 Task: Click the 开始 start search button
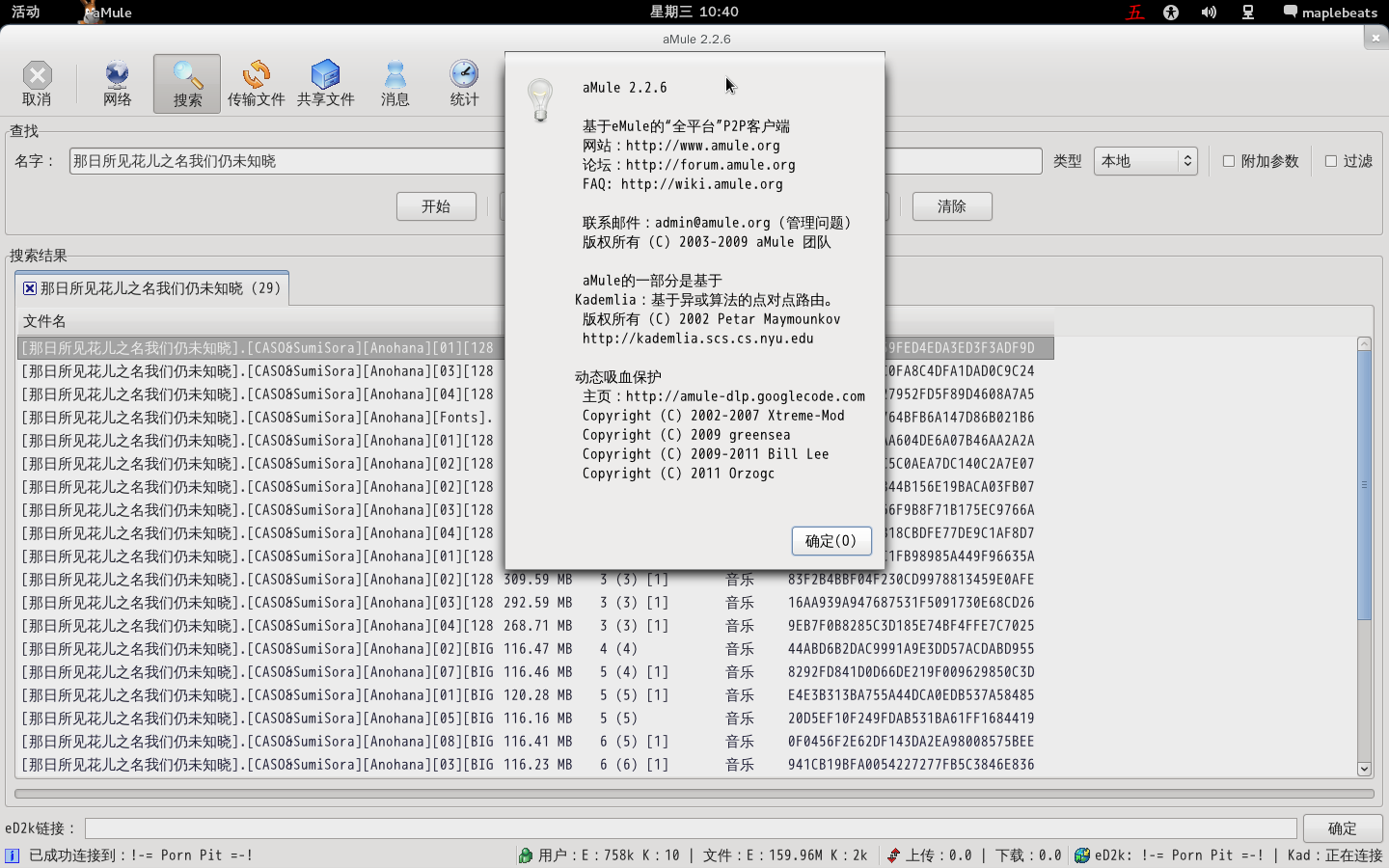(436, 206)
